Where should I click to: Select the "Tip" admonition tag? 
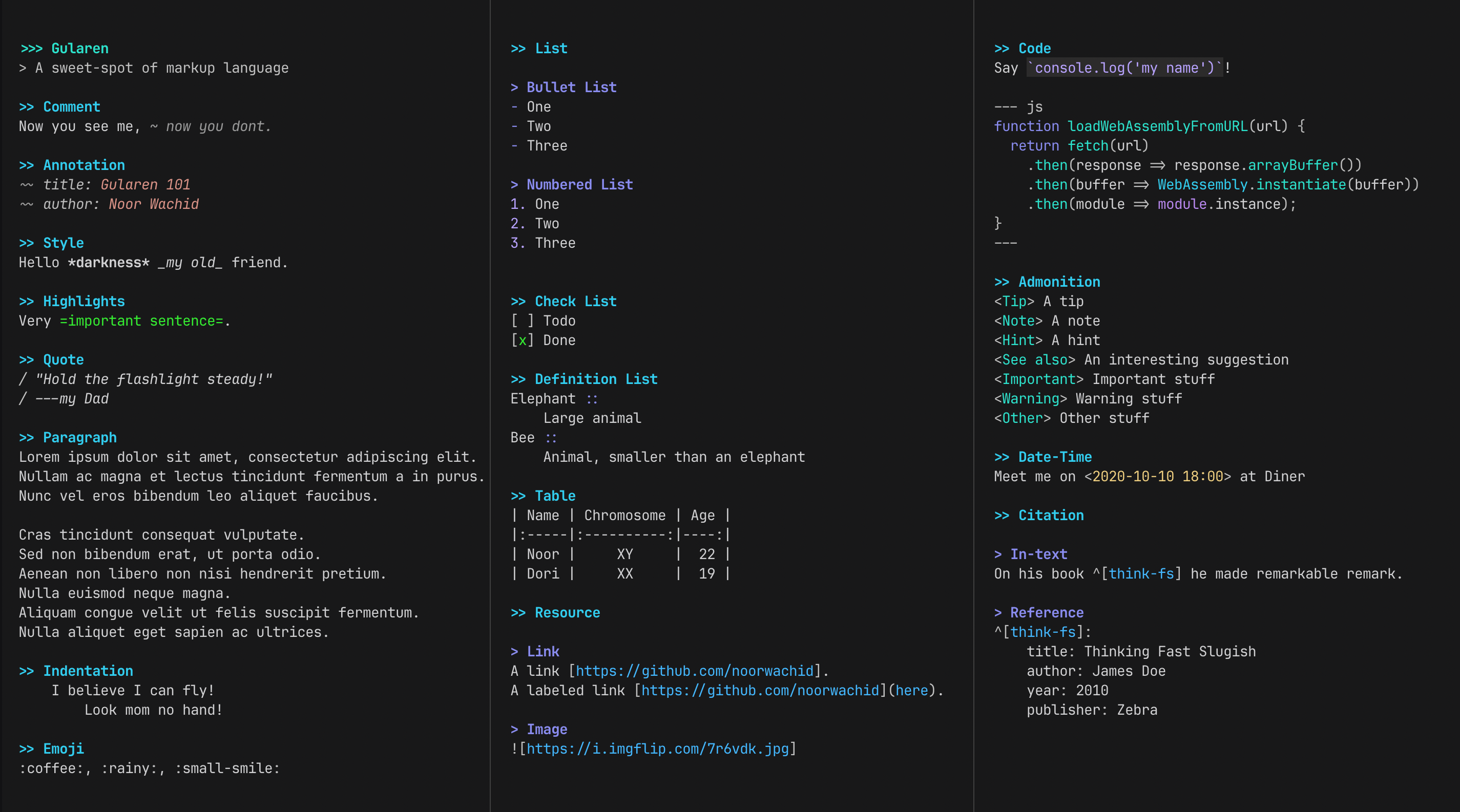[x=1015, y=301]
